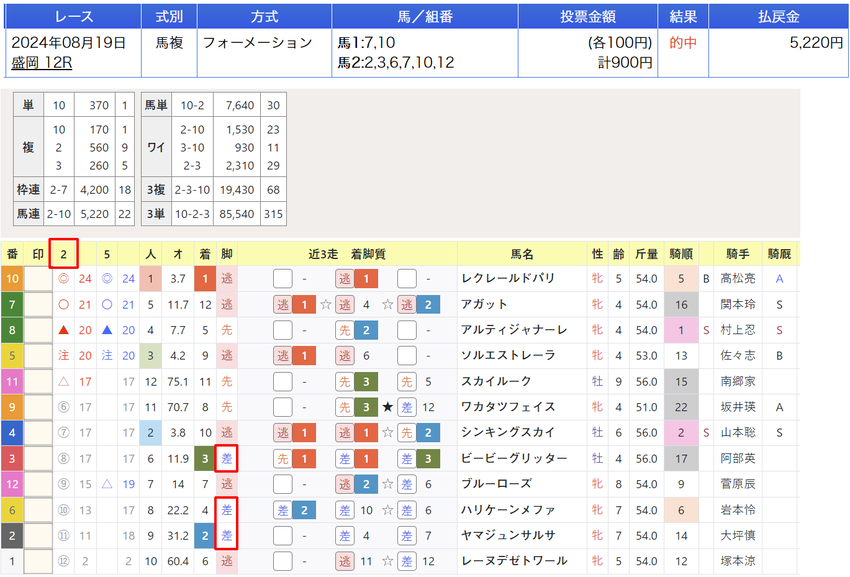Click the 逃 running-style icon for レクレールドパリ
Viewport: 850px width, 577px height.
pyautogui.click(x=227, y=279)
